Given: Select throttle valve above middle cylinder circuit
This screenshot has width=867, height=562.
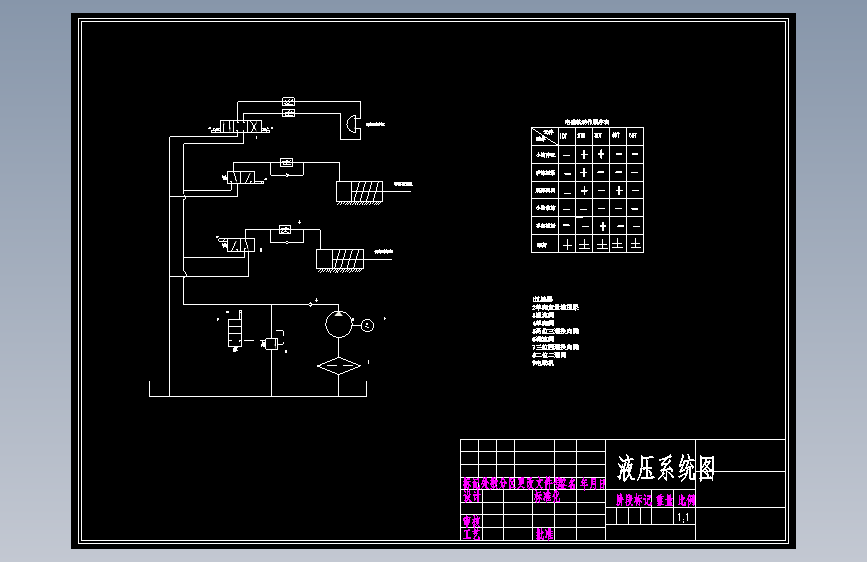Looking at the screenshot, I should [286, 163].
